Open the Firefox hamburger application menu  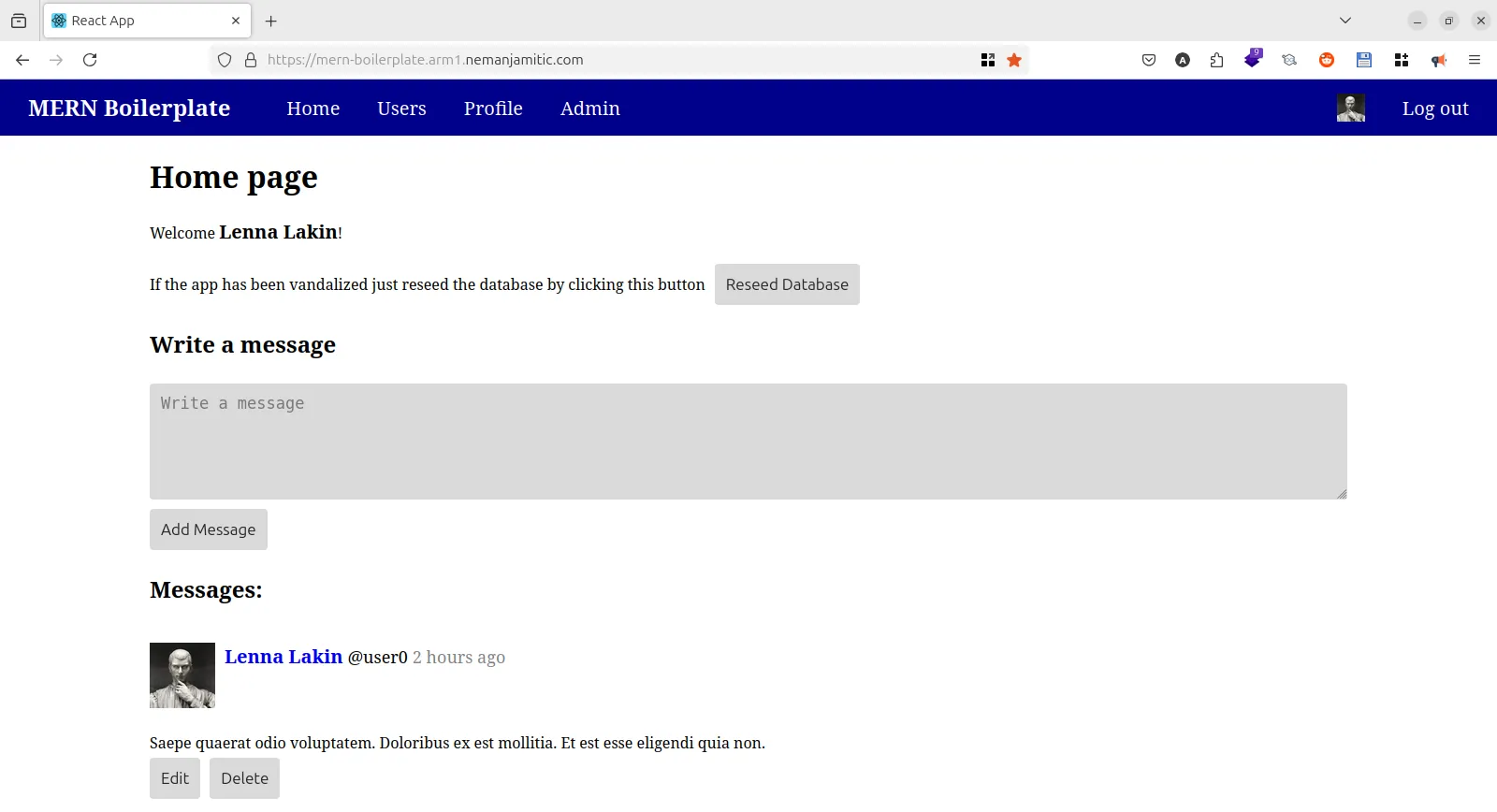coord(1475,60)
